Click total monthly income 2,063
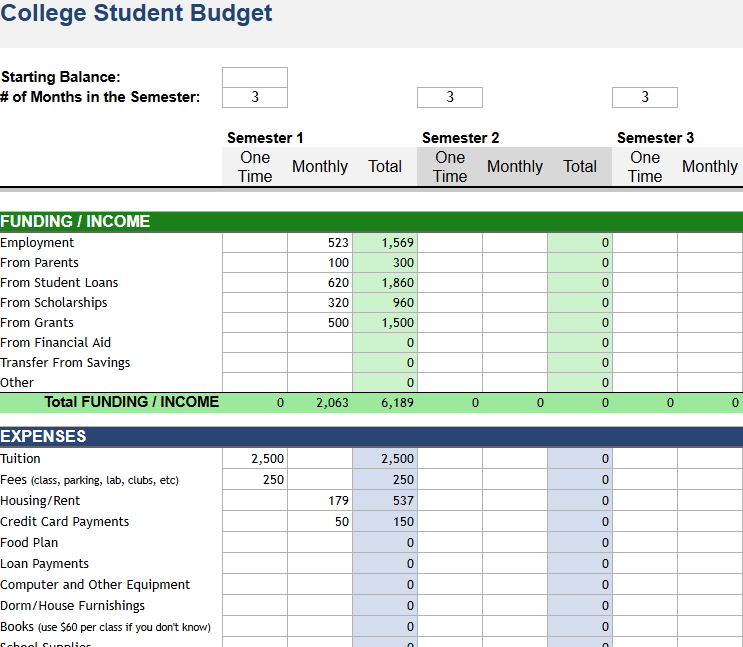Image resolution: width=743 pixels, height=647 pixels. 332,403
